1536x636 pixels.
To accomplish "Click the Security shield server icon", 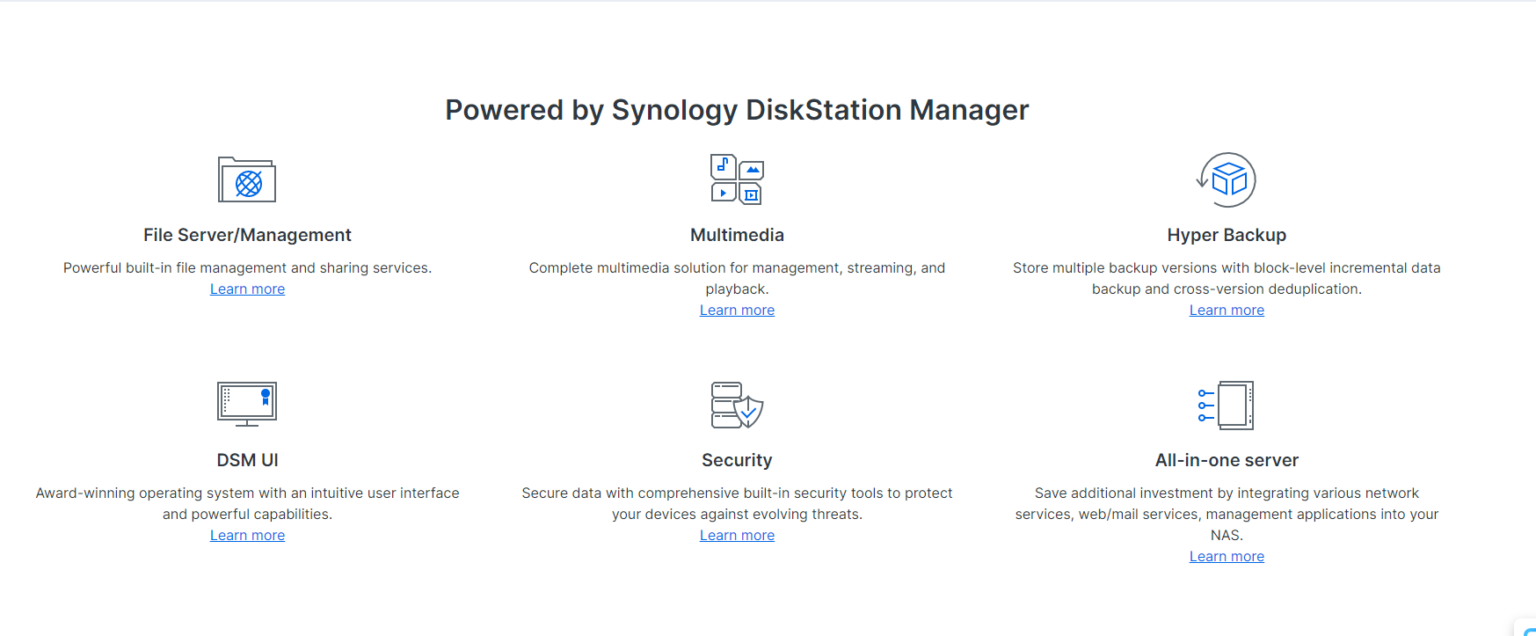I will click(x=737, y=405).
